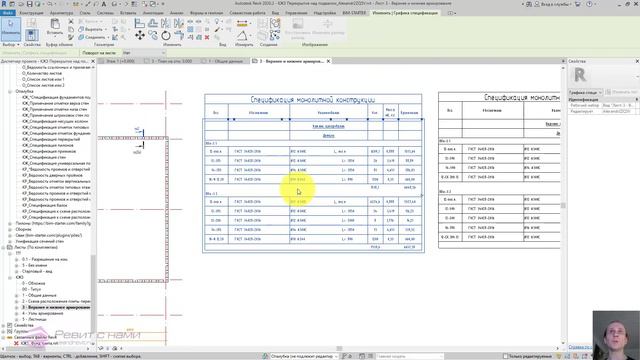Collapse the 'КЖ0' sheet set node
This screenshot has width=640, height=360.
[10, 277]
